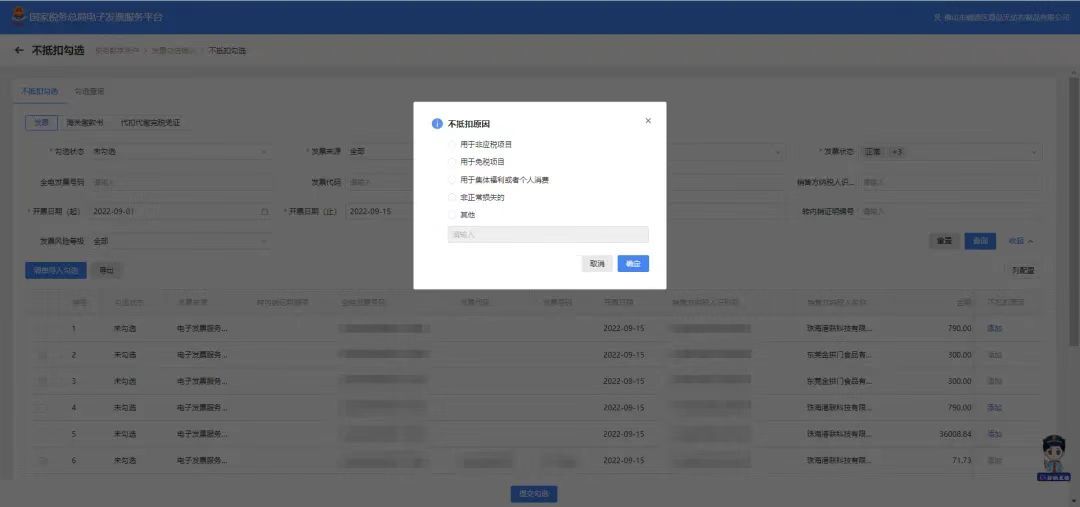Select the 用于免税项目 radio option
The height and width of the screenshot is (507, 1080).
(453, 162)
